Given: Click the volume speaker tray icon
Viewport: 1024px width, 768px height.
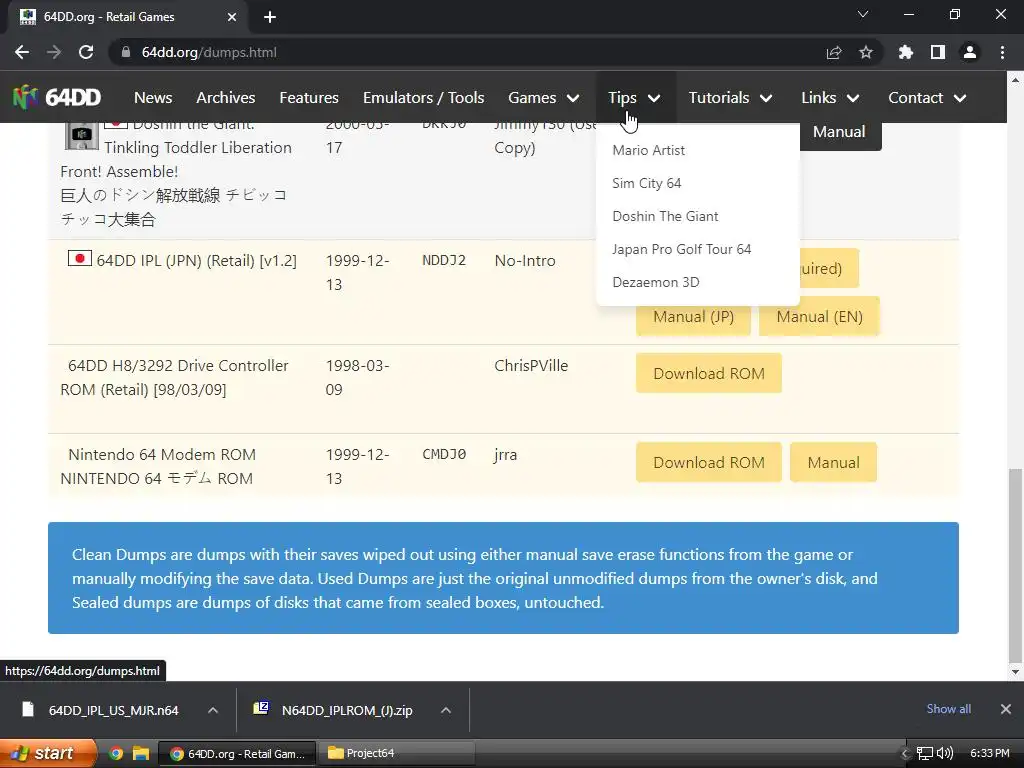Looking at the screenshot, I should [944, 753].
